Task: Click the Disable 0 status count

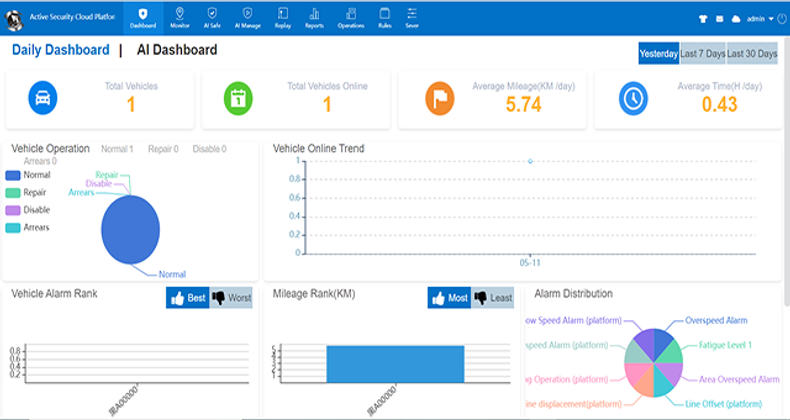Action: pyautogui.click(x=210, y=149)
